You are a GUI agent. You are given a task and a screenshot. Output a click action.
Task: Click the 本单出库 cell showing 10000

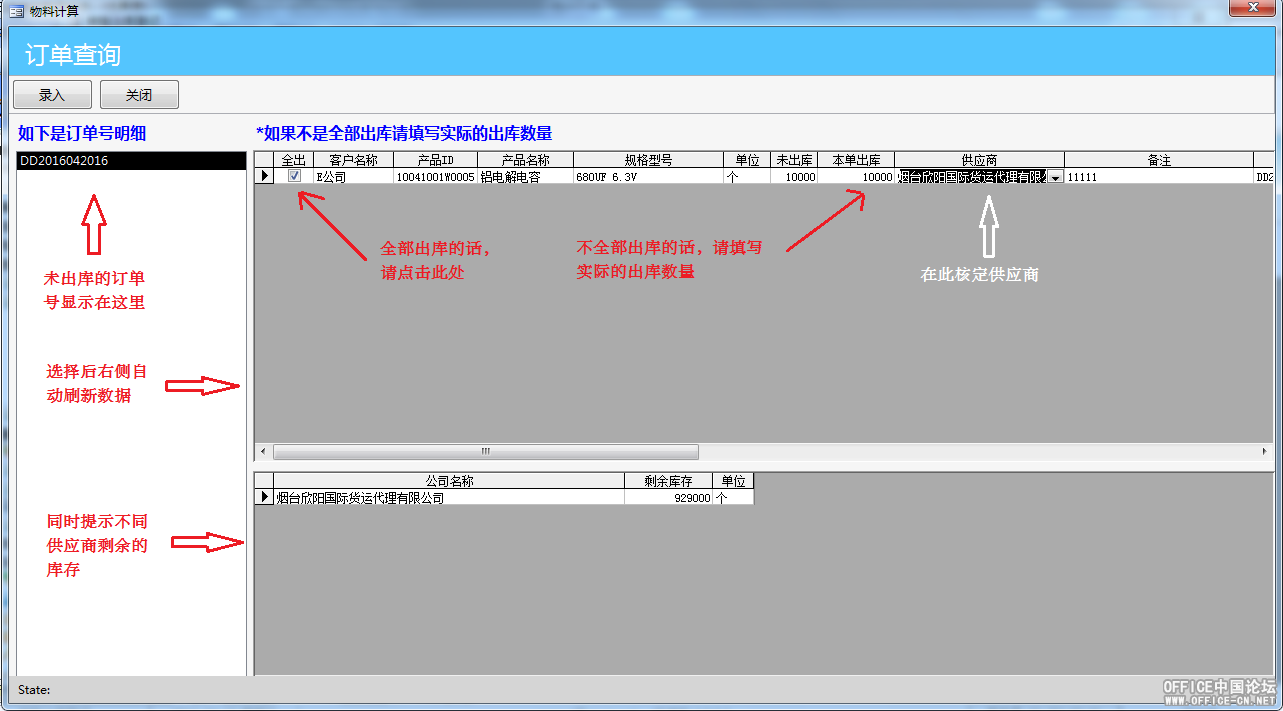(856, 177)
